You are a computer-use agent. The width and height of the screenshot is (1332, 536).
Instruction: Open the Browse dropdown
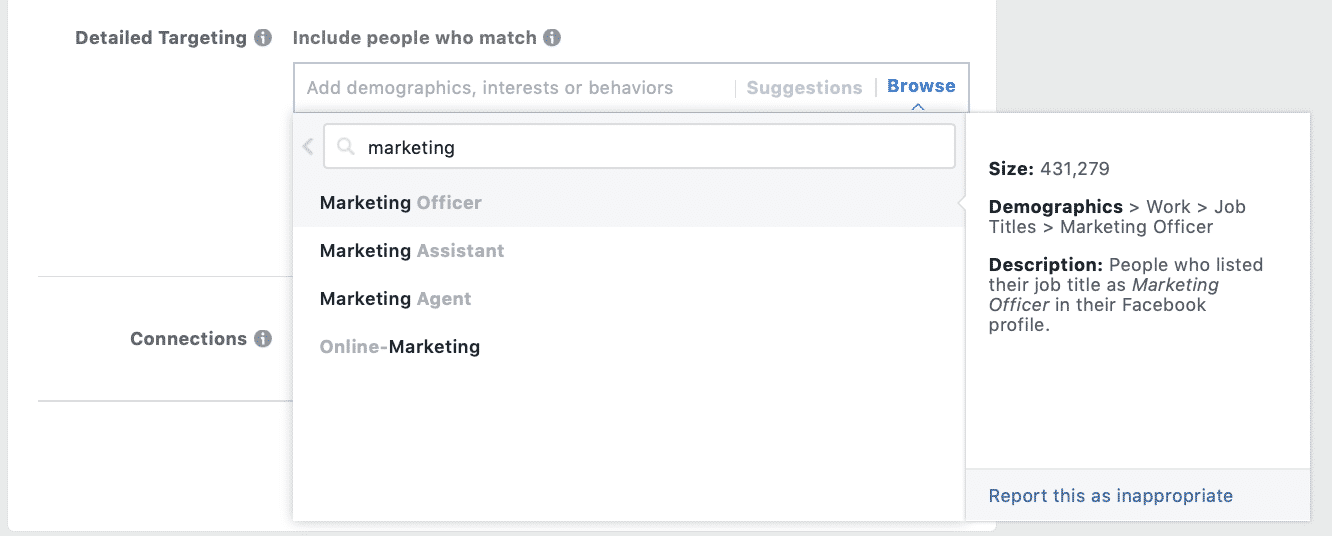(x=921, y=86)
